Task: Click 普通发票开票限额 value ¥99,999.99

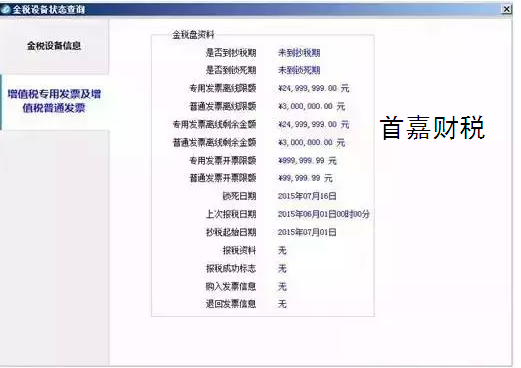Action: (x=305, y=178)
